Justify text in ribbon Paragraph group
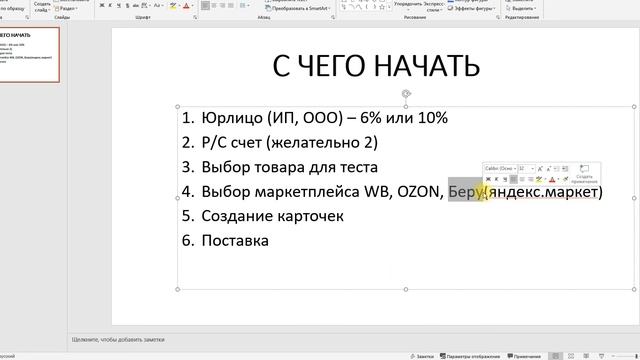The width and height of the screenshot is (640, 360). (231, 6)
